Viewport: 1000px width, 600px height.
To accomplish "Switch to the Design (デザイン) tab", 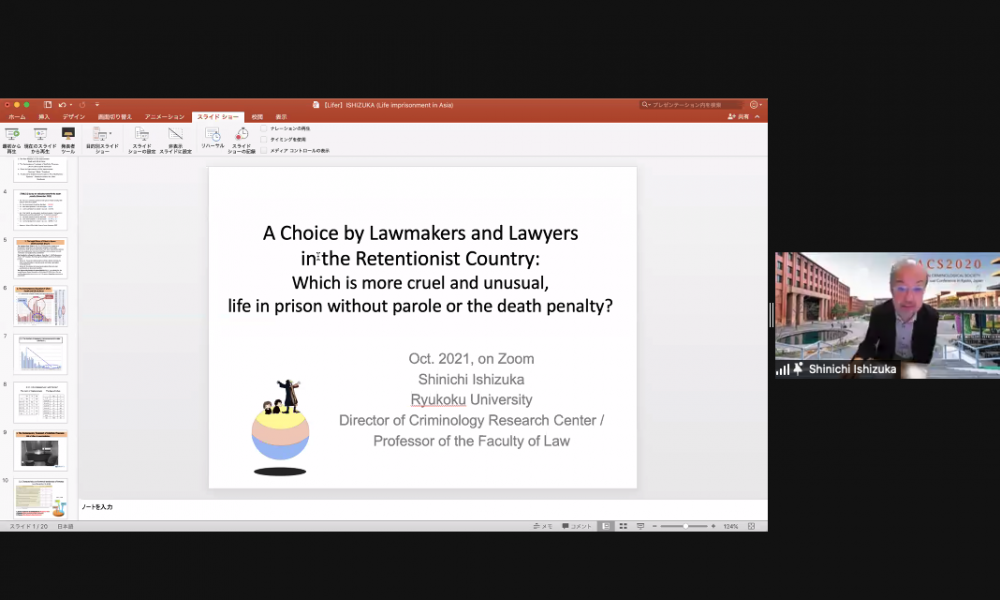I will [x=74, y=117].
